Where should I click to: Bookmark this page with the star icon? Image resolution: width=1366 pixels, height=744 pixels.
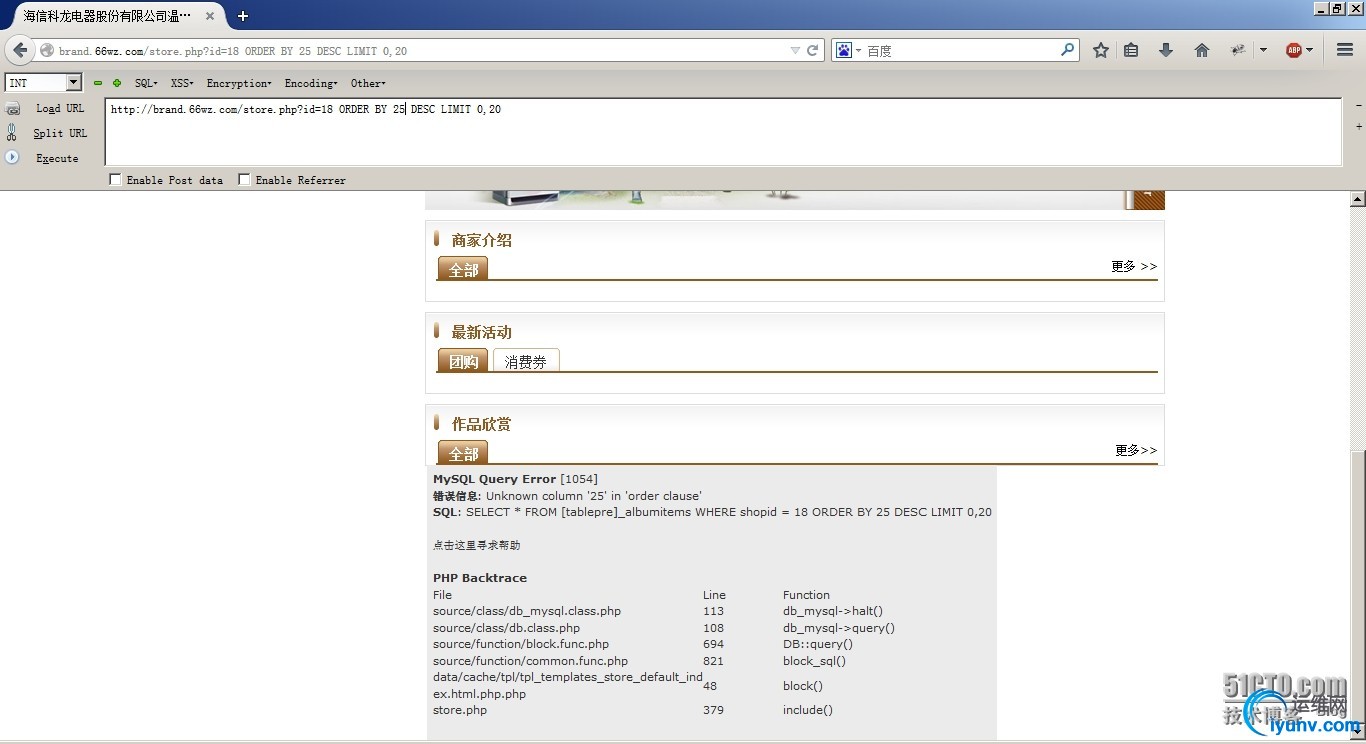(1101, 50)
